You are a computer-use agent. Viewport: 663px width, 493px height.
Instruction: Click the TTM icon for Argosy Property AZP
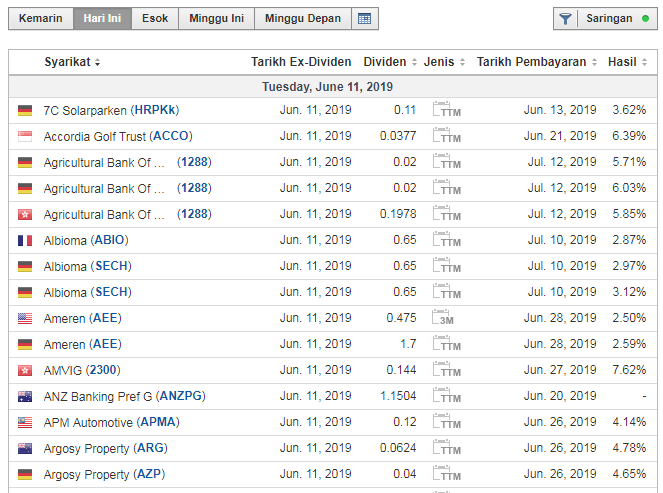pyautogui.click(x=447, y=474)
